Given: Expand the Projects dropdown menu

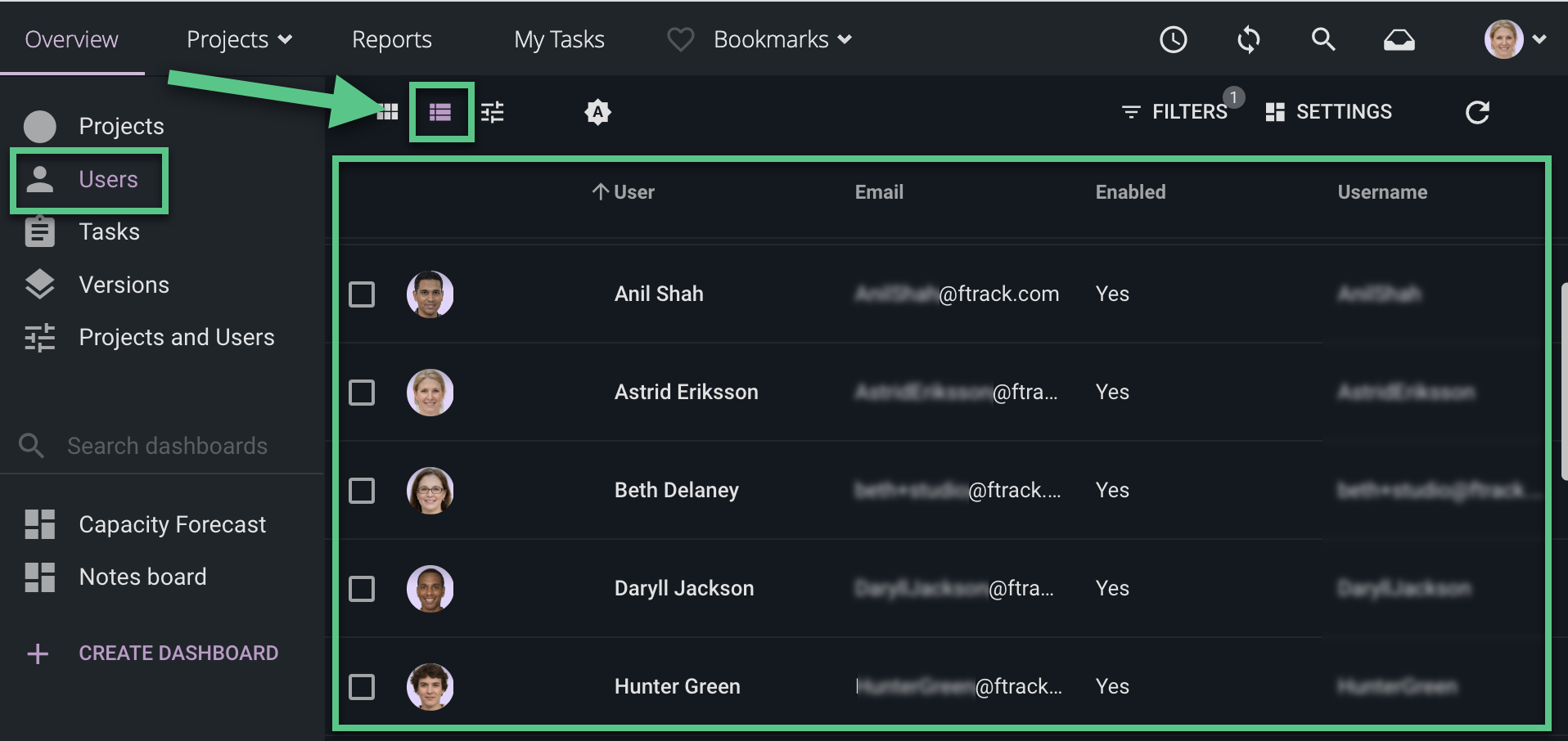Looking at the screenshot, I should (239, 39).
